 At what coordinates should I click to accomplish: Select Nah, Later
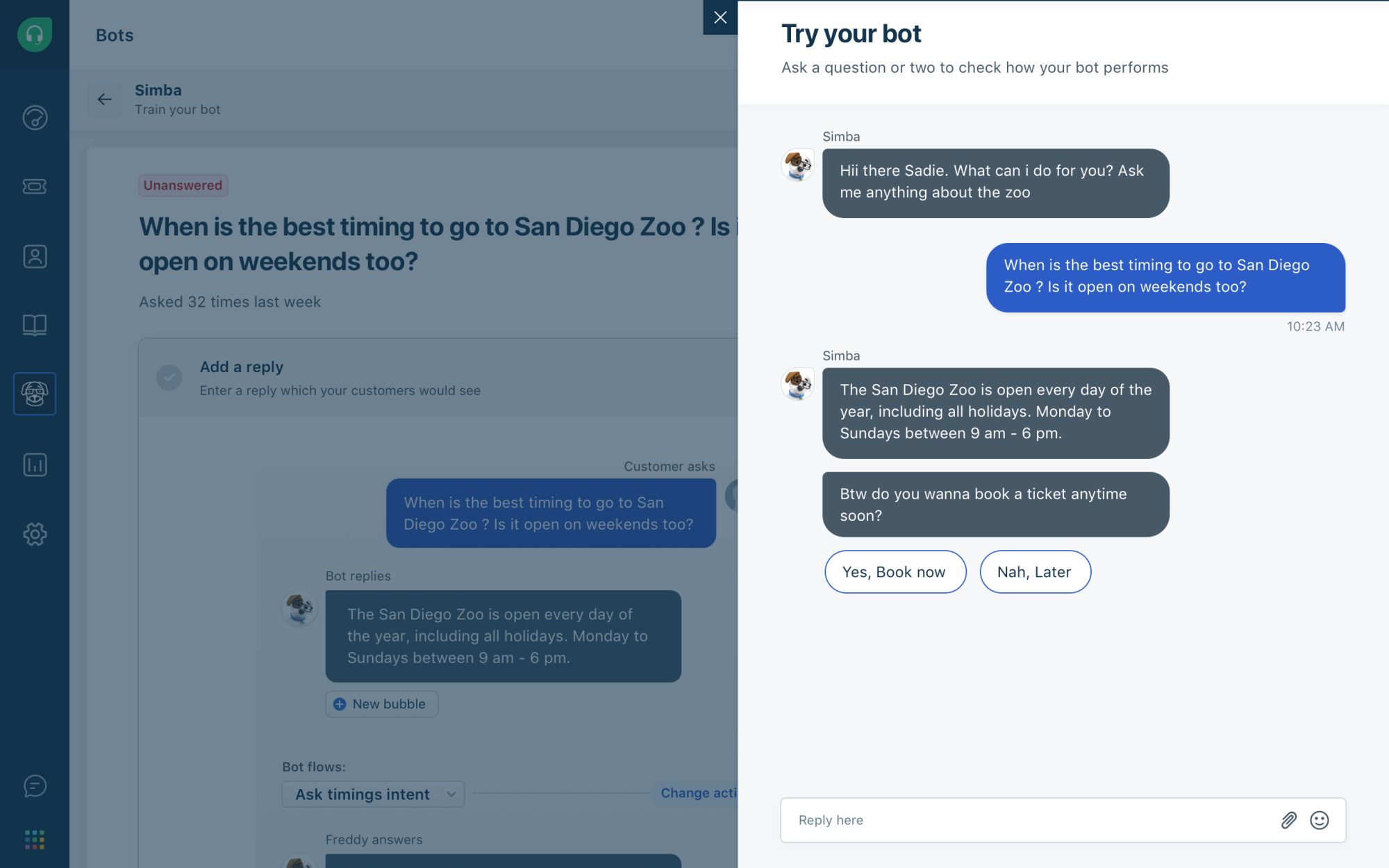tap(1035, 571)
